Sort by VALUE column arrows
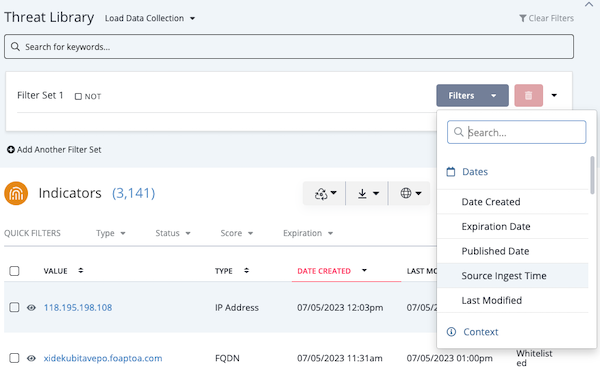The width and height of the screenshot is (600, 373). [x=81, y=271]
